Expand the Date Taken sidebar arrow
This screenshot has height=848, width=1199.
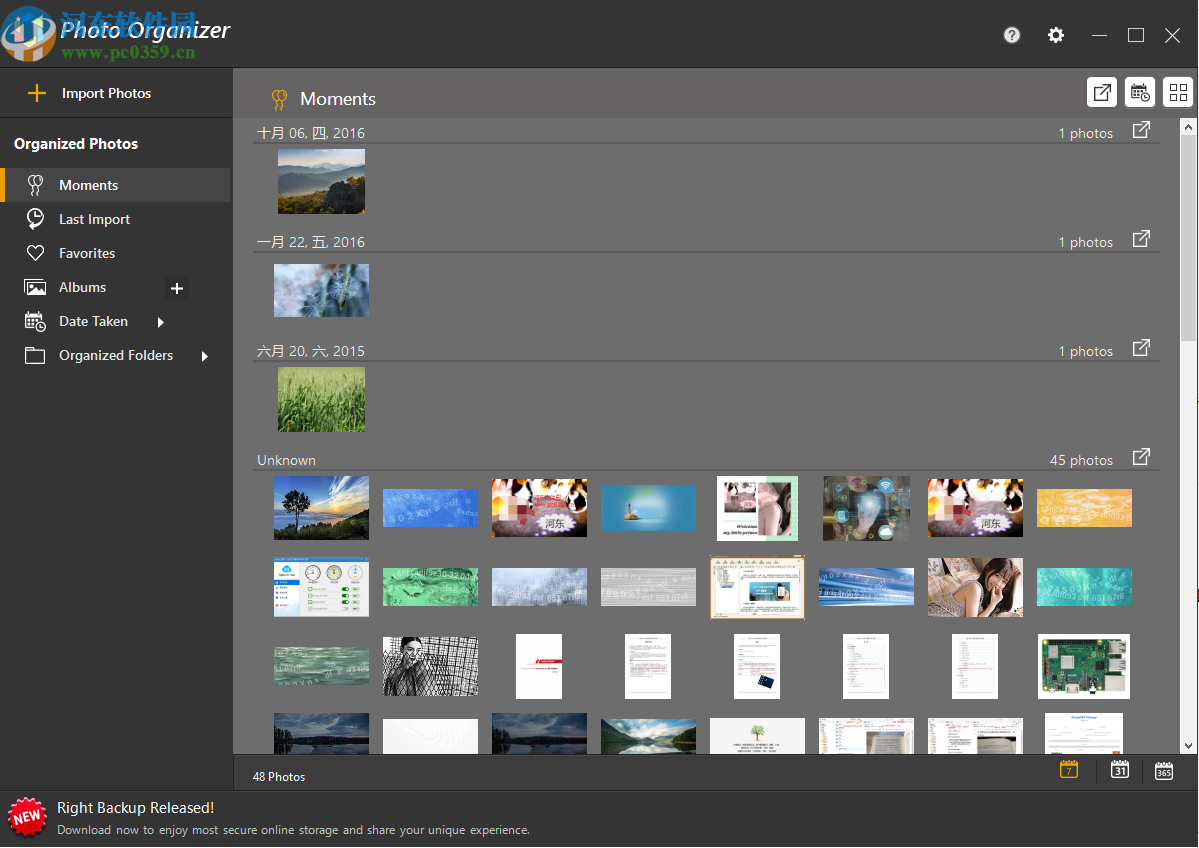tap(160, 321)
